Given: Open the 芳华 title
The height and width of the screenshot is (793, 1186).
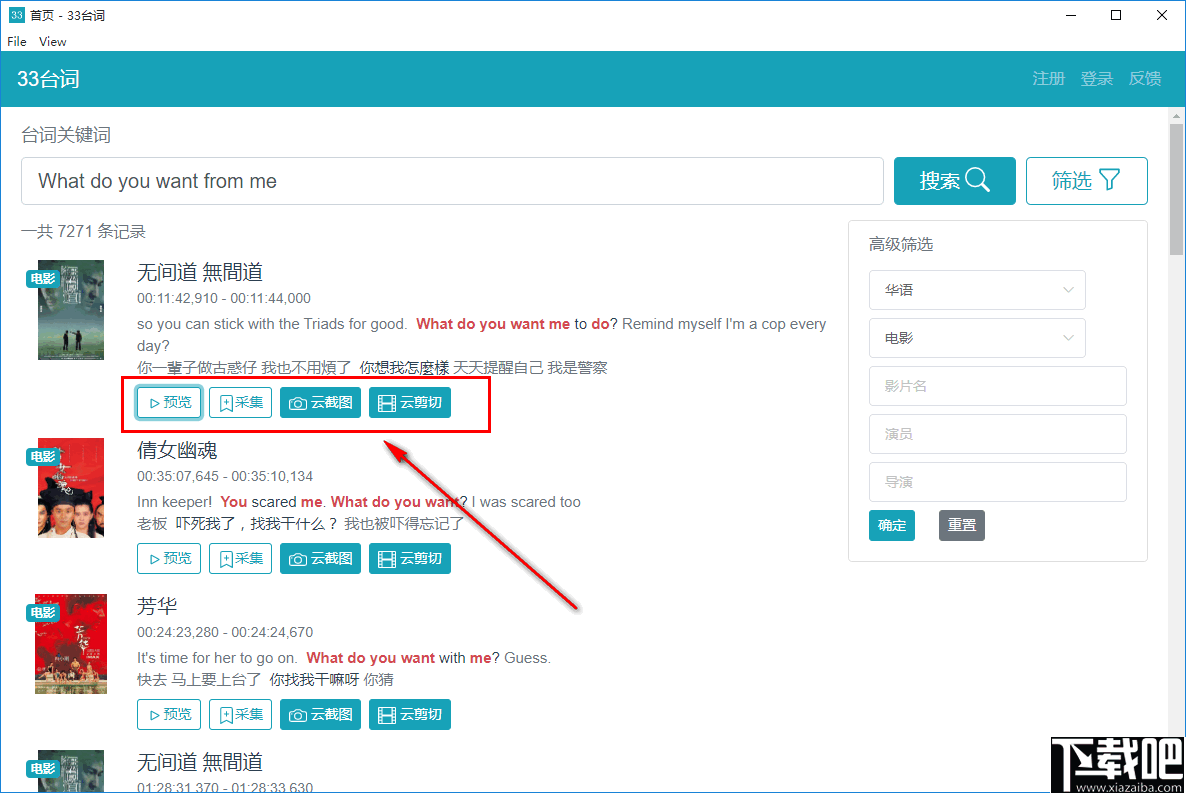Looking at the screenshot, I should [157, 606].
